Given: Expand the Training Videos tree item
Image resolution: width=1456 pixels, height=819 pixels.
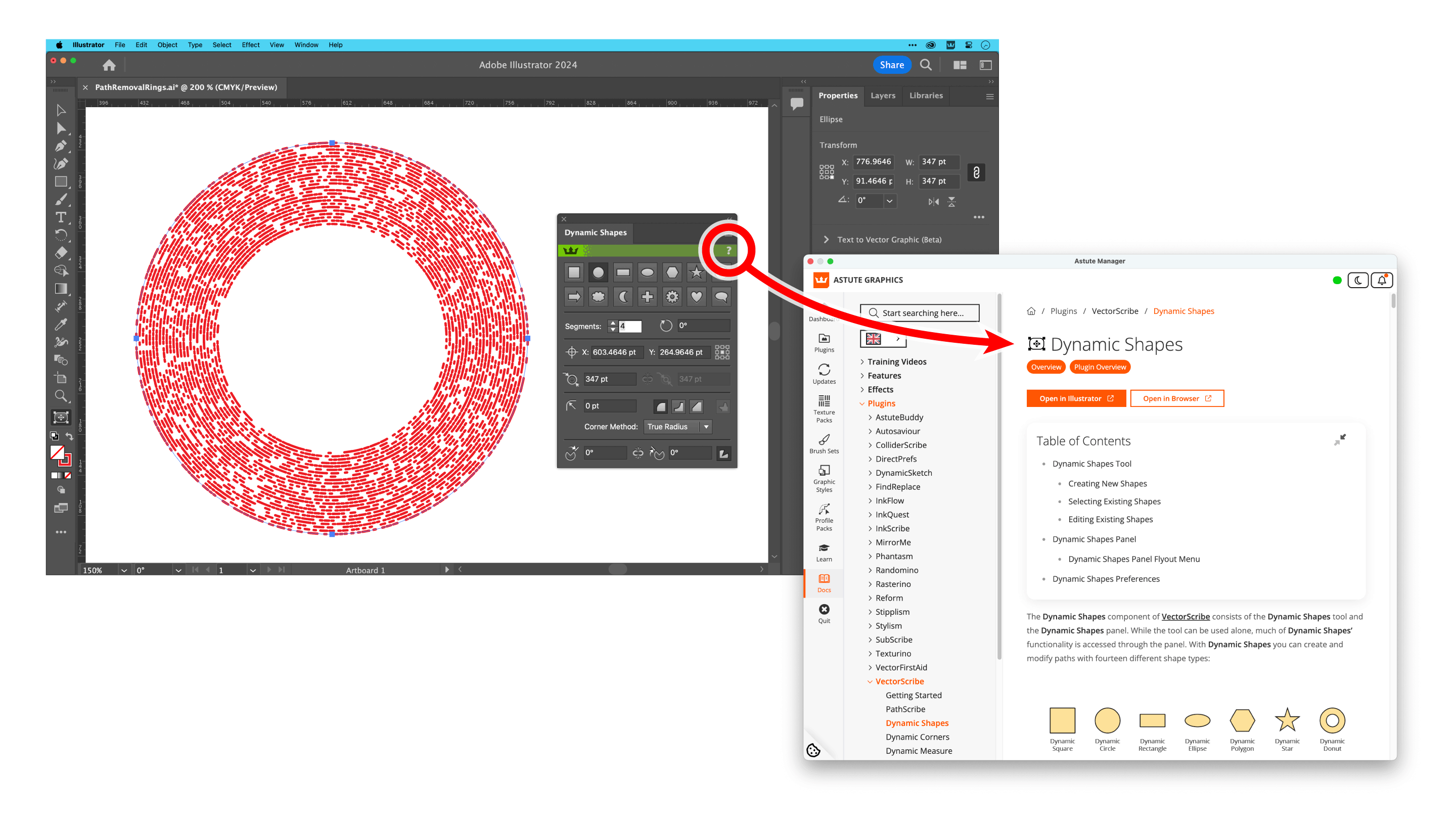Looking at the screenshot, I should coord(862,362).
